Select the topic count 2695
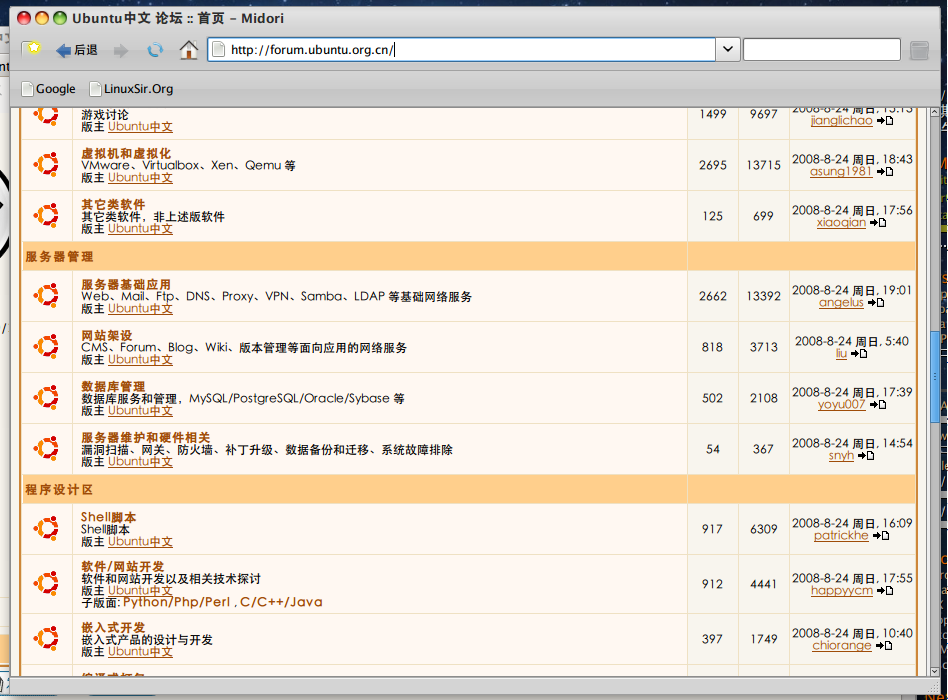Viewport: 948px width, 700px height. click(x=713, y=165)
